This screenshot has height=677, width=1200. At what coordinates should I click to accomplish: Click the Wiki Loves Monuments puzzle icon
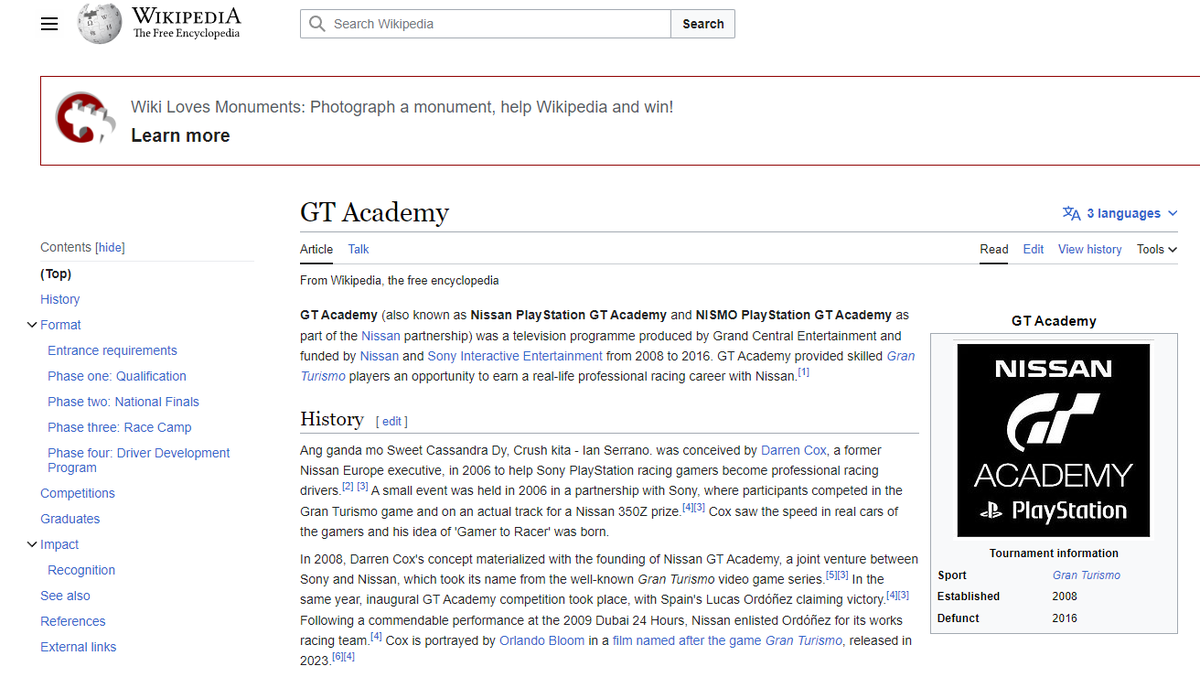coord(84,120)
